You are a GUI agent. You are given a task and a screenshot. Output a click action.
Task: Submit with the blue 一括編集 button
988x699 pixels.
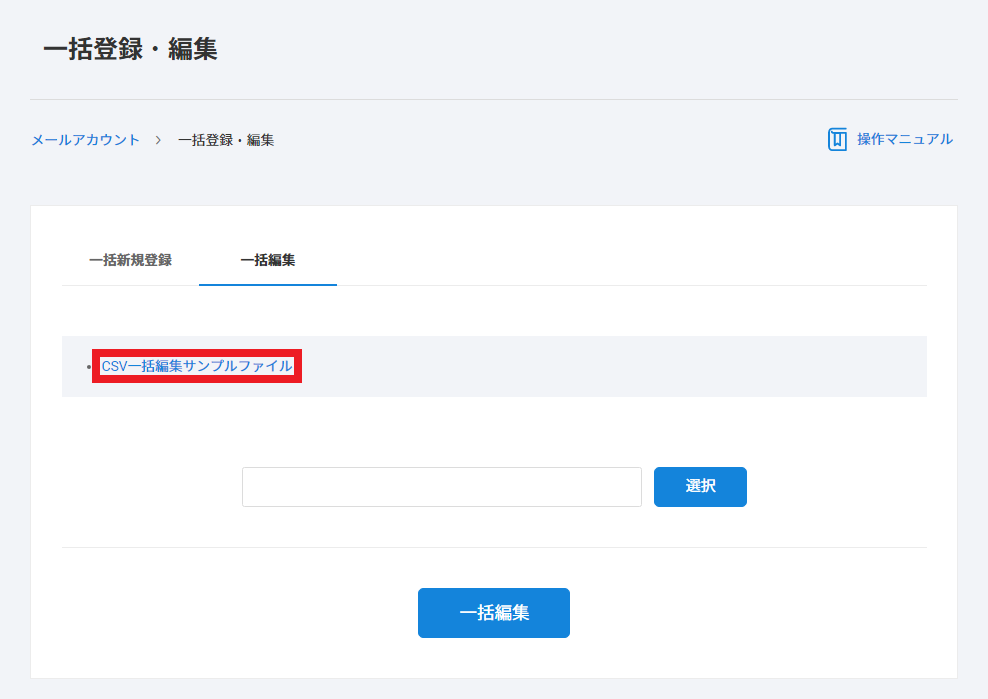click(493, 613)
